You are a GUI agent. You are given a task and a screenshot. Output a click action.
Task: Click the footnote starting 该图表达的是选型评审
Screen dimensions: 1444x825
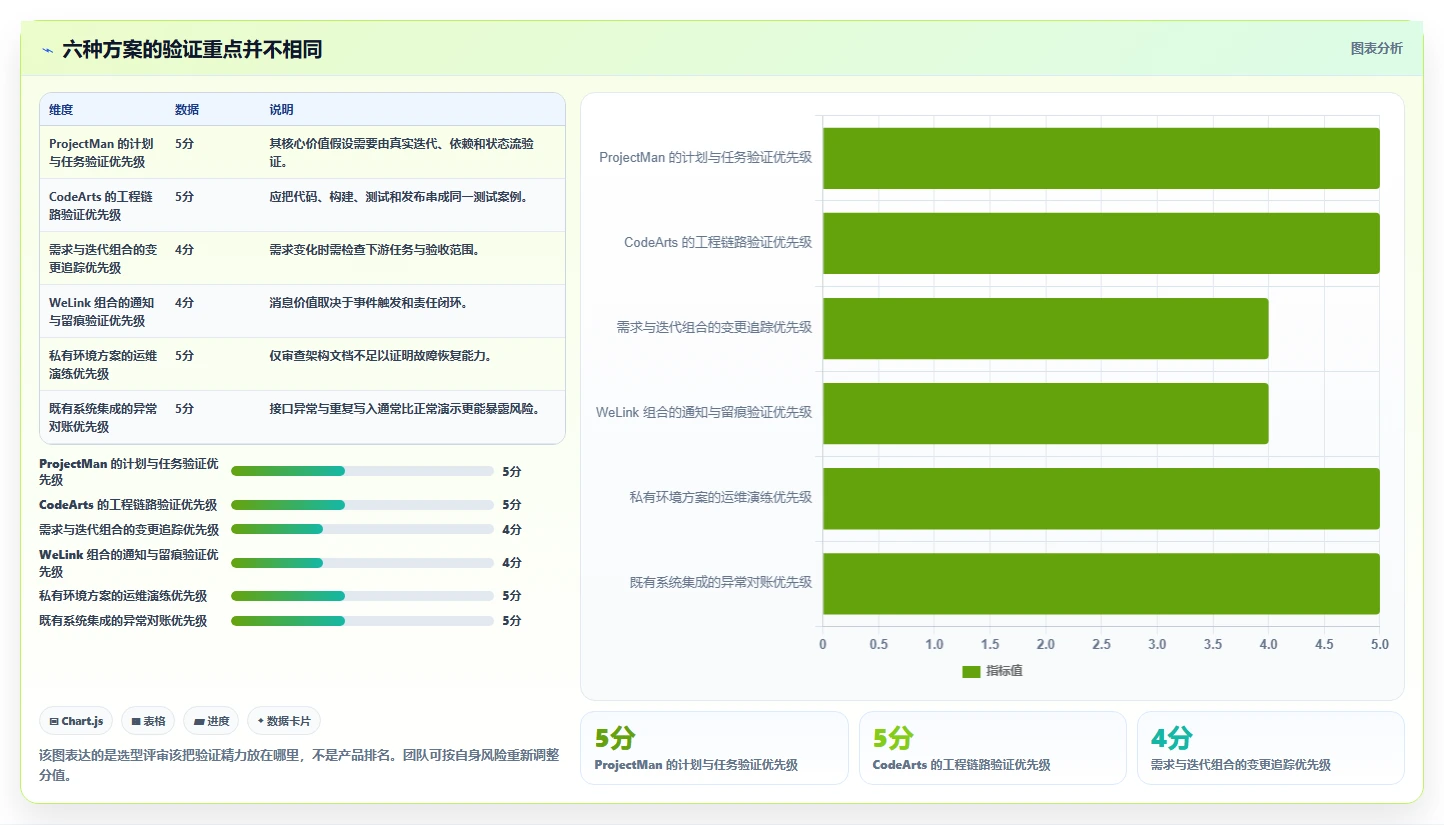coord(299,765)
